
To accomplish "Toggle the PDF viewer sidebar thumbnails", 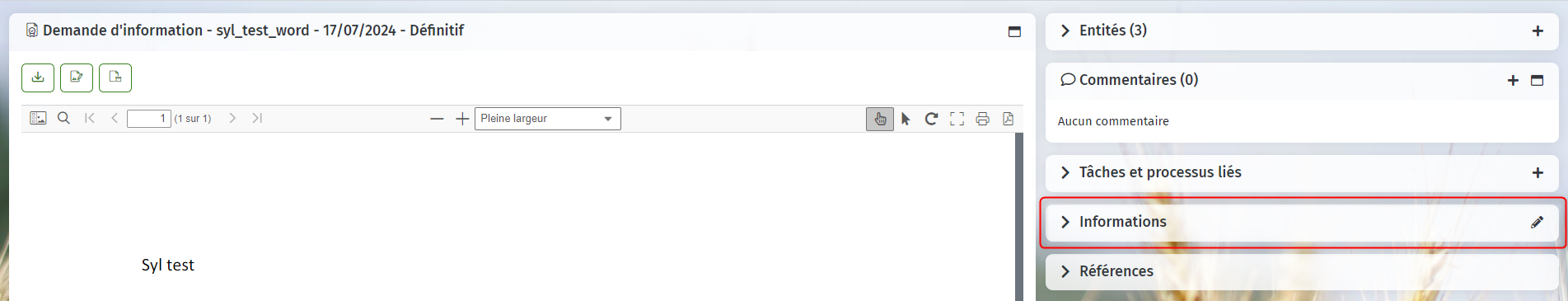I will pyautogui.click(x=38, y=119).
